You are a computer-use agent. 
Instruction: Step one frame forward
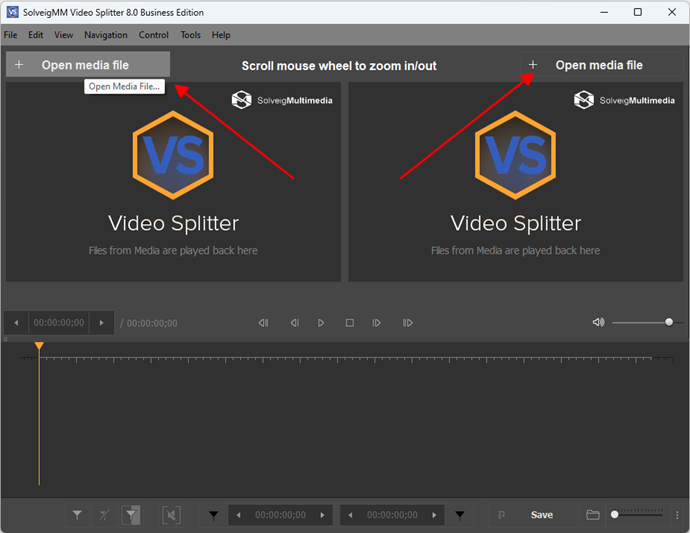[x=376, y=323]
